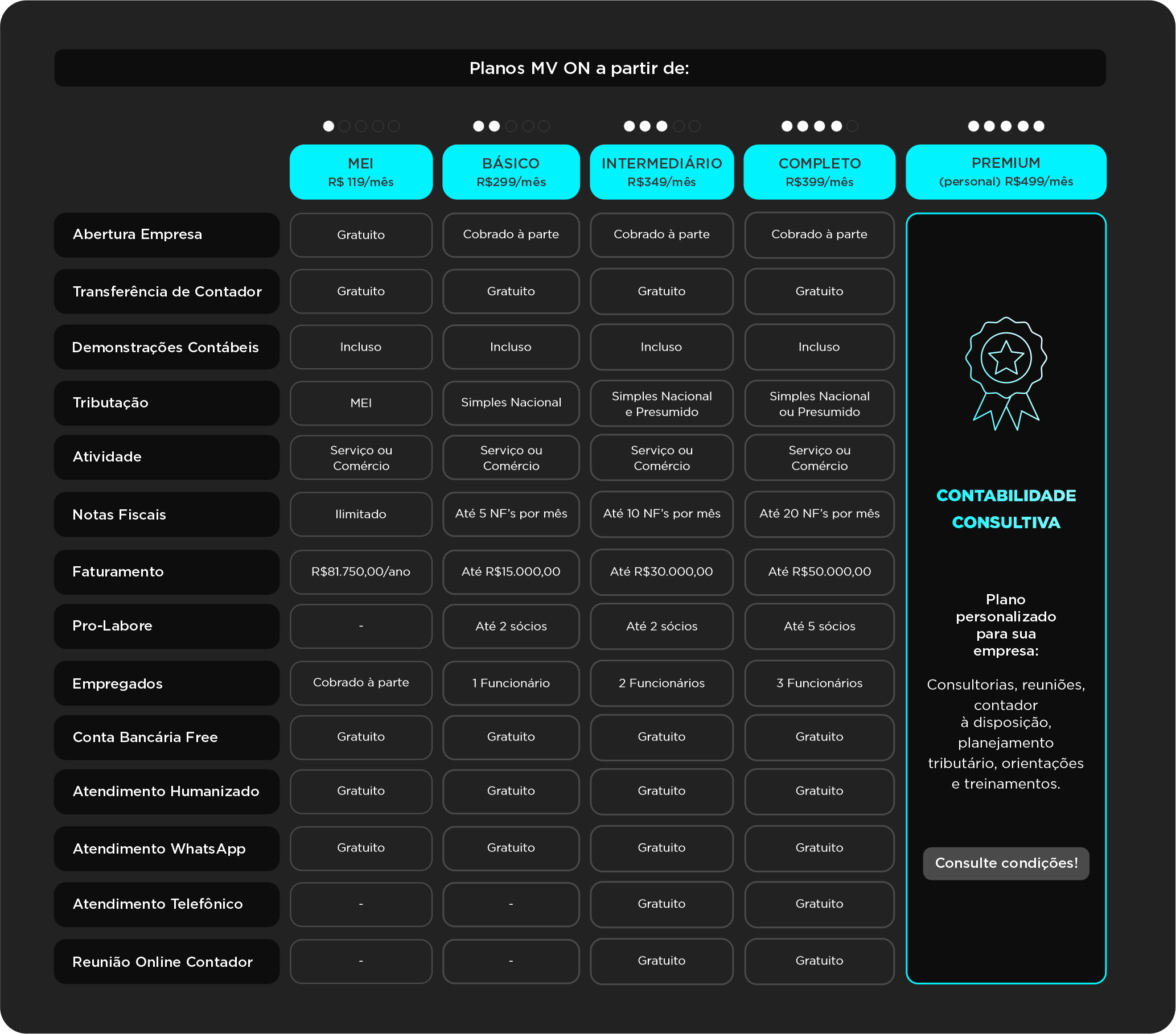1176x1034 pixels.
Task: Click the Até 20 NF's por mês cell
Action: click(819, 514)
